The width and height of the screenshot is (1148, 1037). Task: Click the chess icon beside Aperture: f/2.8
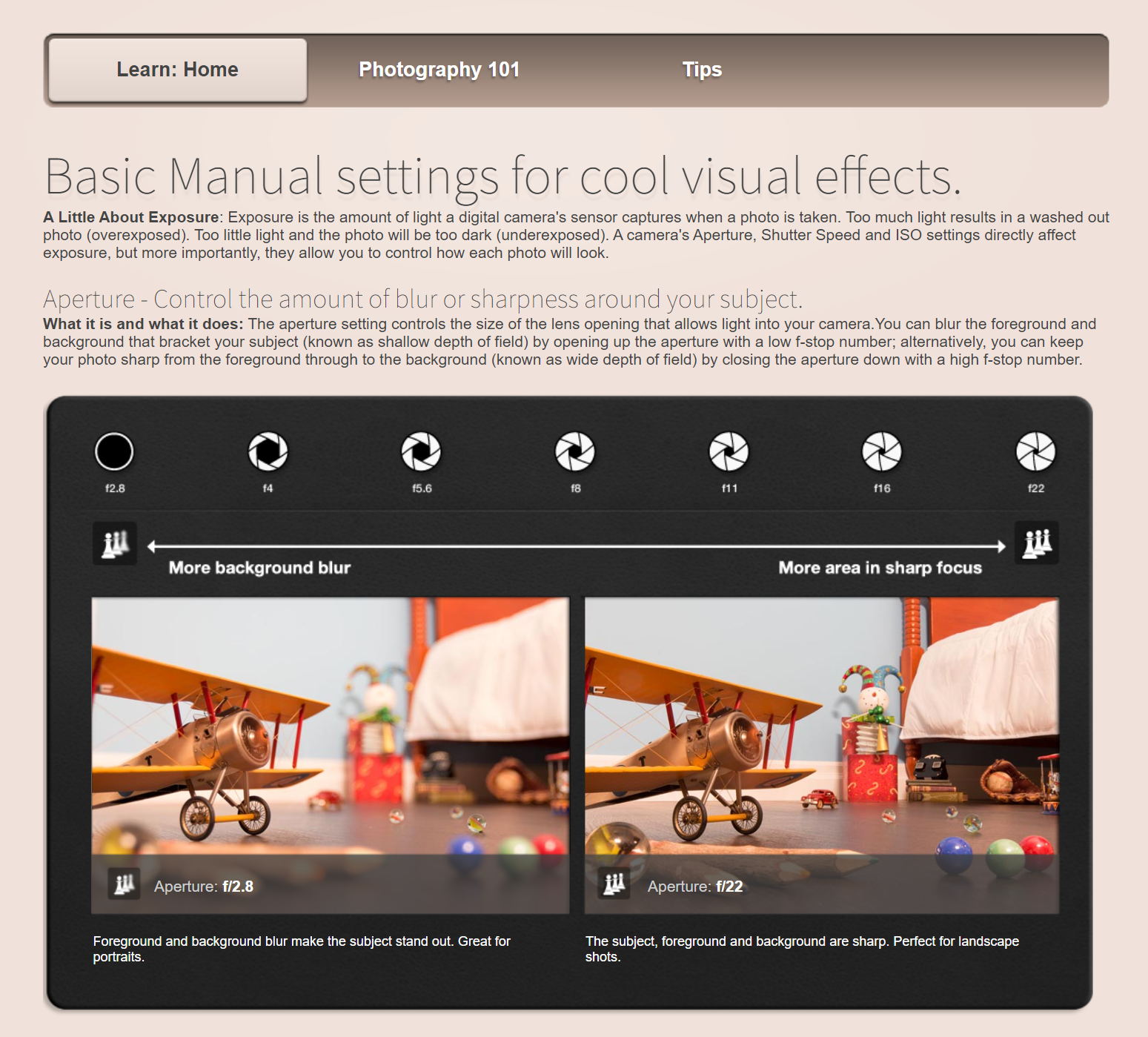point(124,884)
